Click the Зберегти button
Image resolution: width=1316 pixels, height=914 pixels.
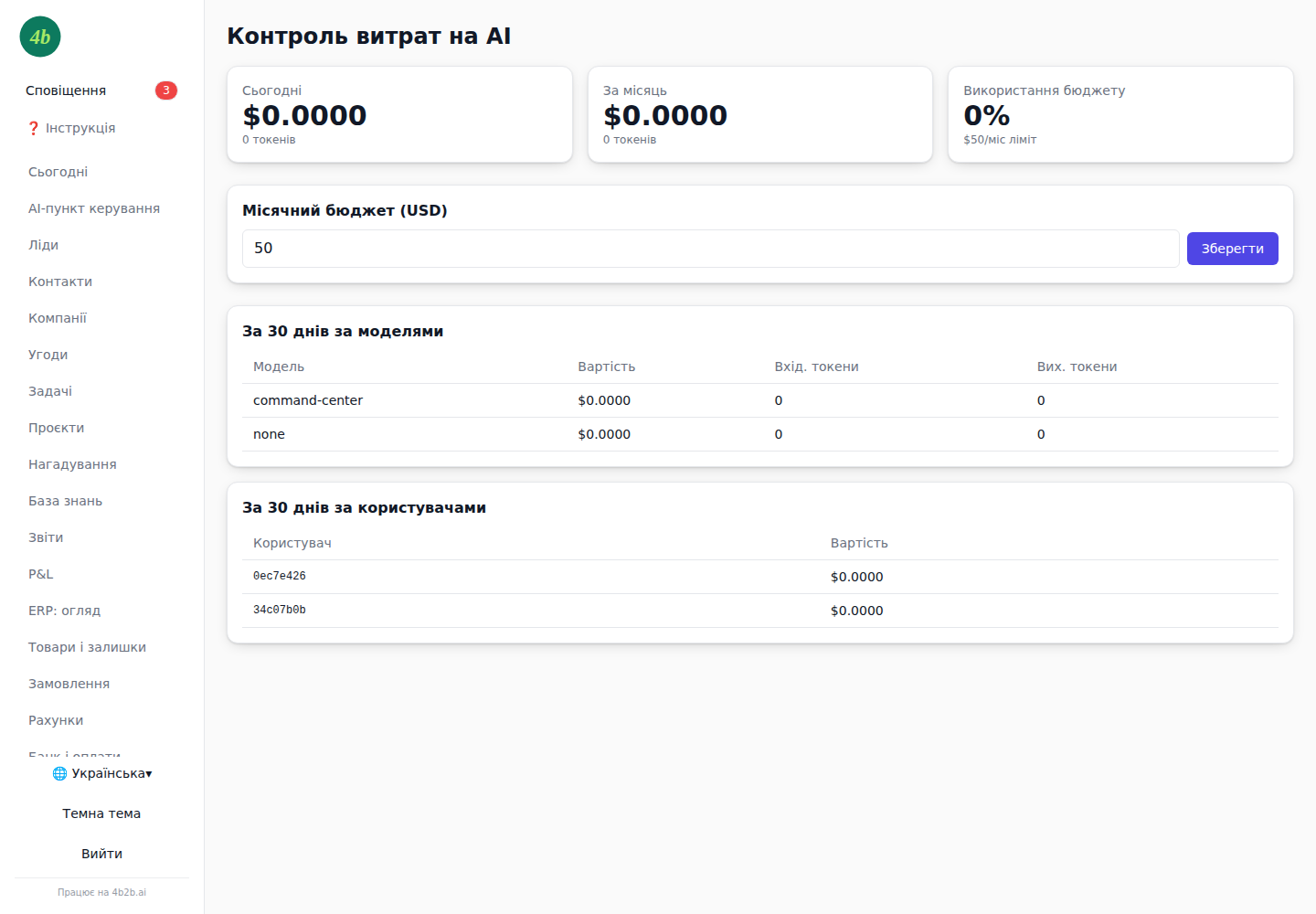(1232, 249)
